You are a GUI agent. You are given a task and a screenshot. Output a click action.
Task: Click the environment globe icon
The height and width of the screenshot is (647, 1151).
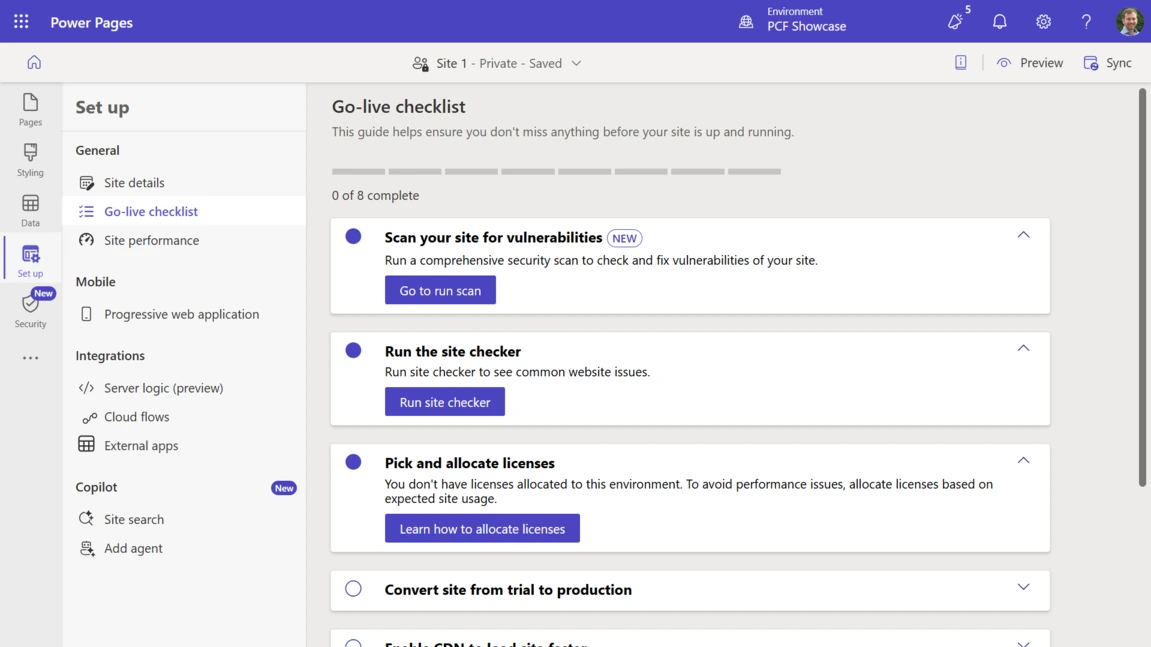click(x=746, y=21)
